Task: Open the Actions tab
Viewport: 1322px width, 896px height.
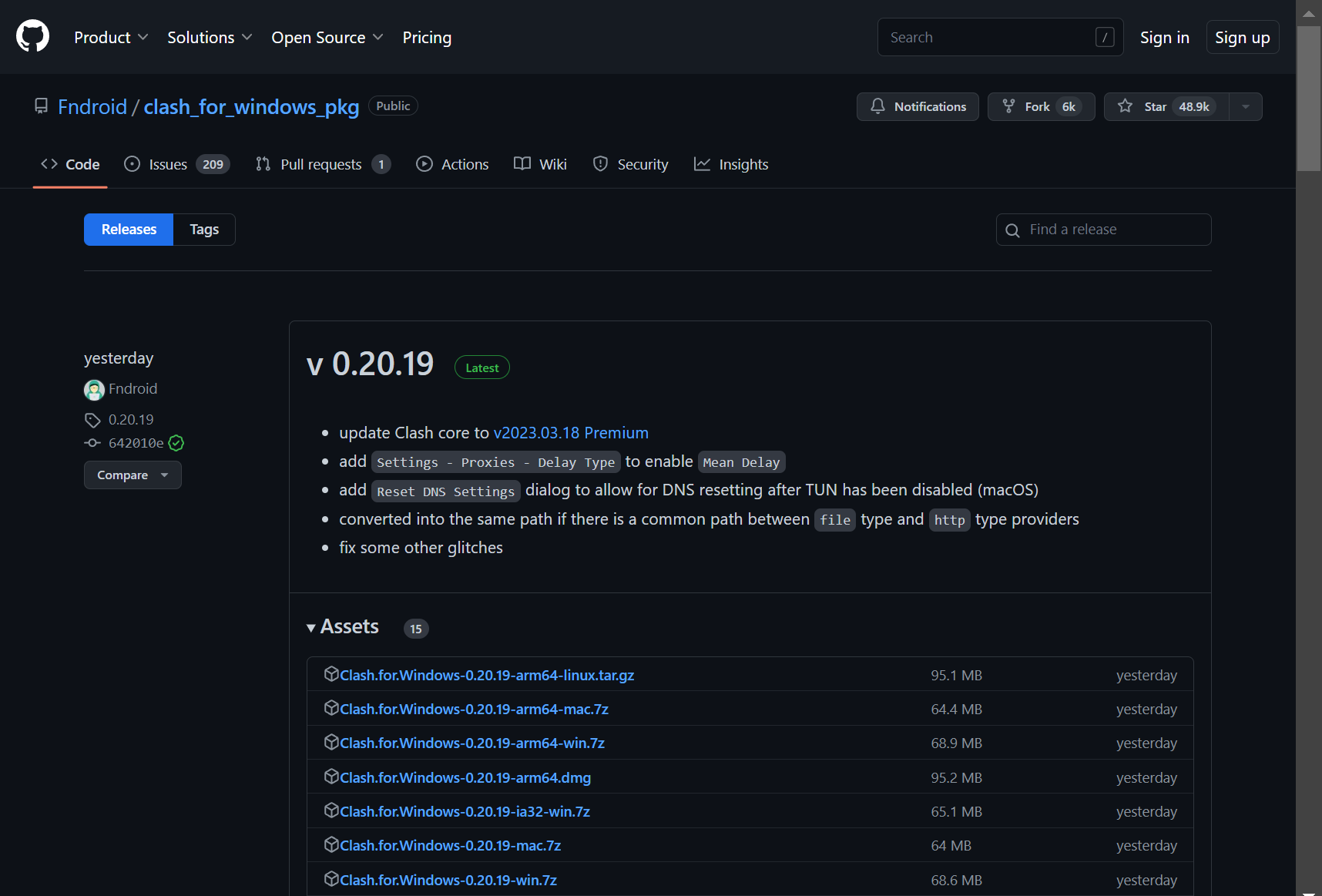Action: 452,164
